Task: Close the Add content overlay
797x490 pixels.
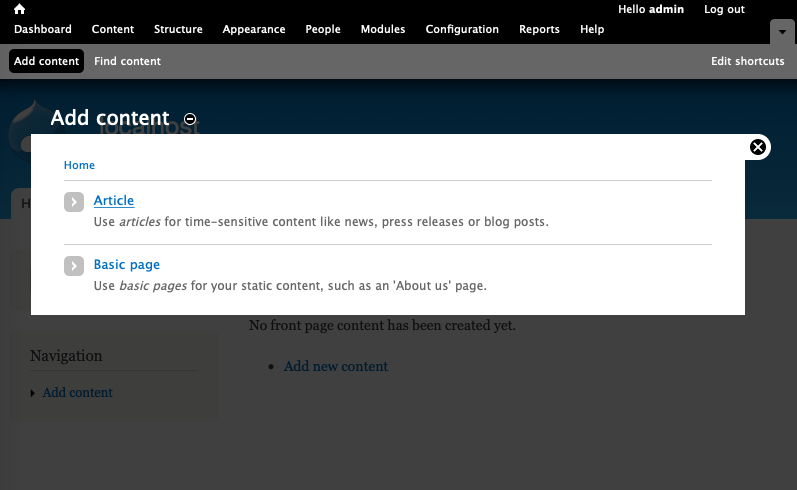Action: pos(757,147)
